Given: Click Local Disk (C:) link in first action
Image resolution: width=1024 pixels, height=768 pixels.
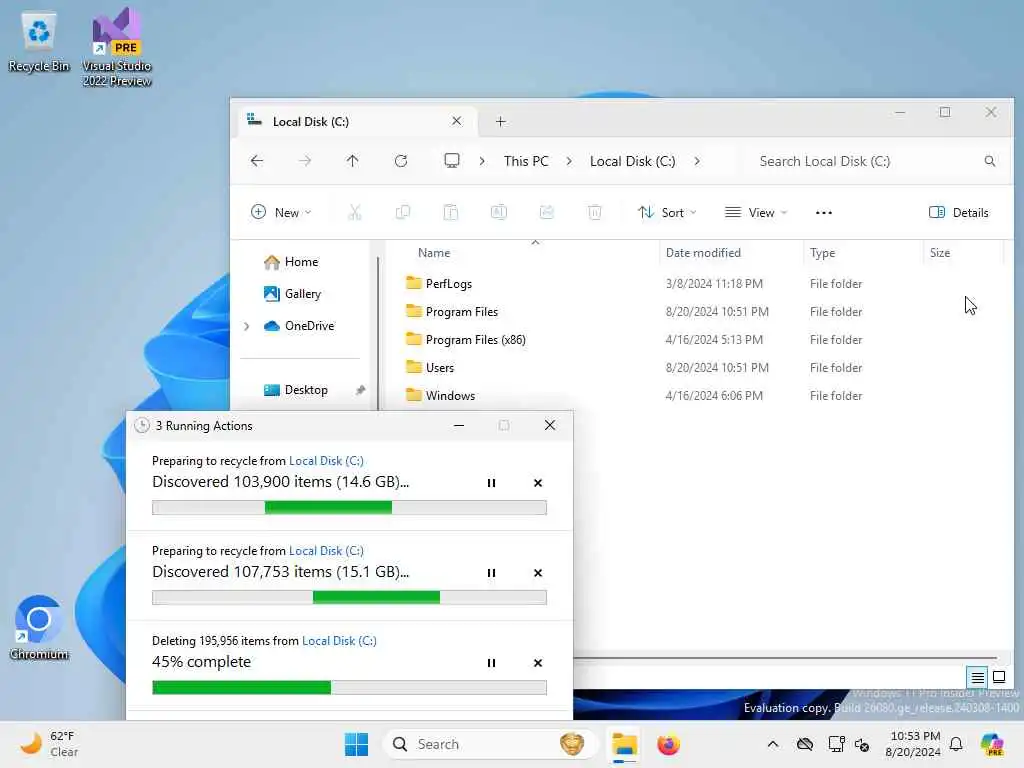Looking at the screenshot, I should [x=326, y=460].
